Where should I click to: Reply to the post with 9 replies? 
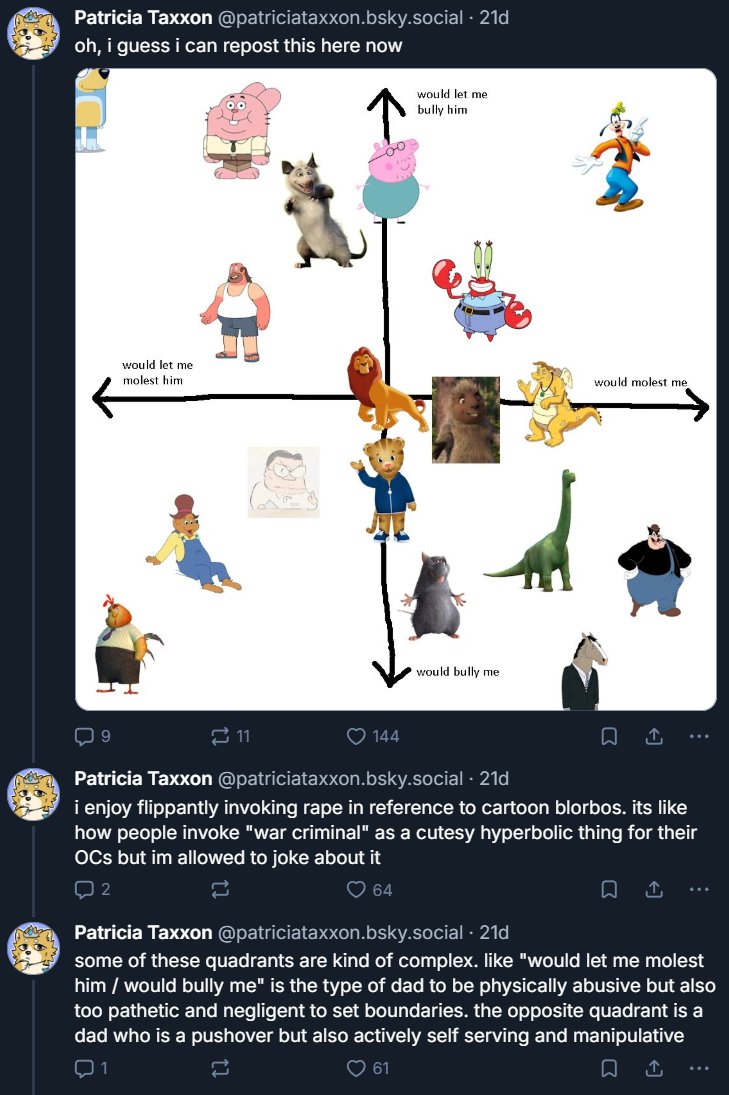(x=84, y=736)
